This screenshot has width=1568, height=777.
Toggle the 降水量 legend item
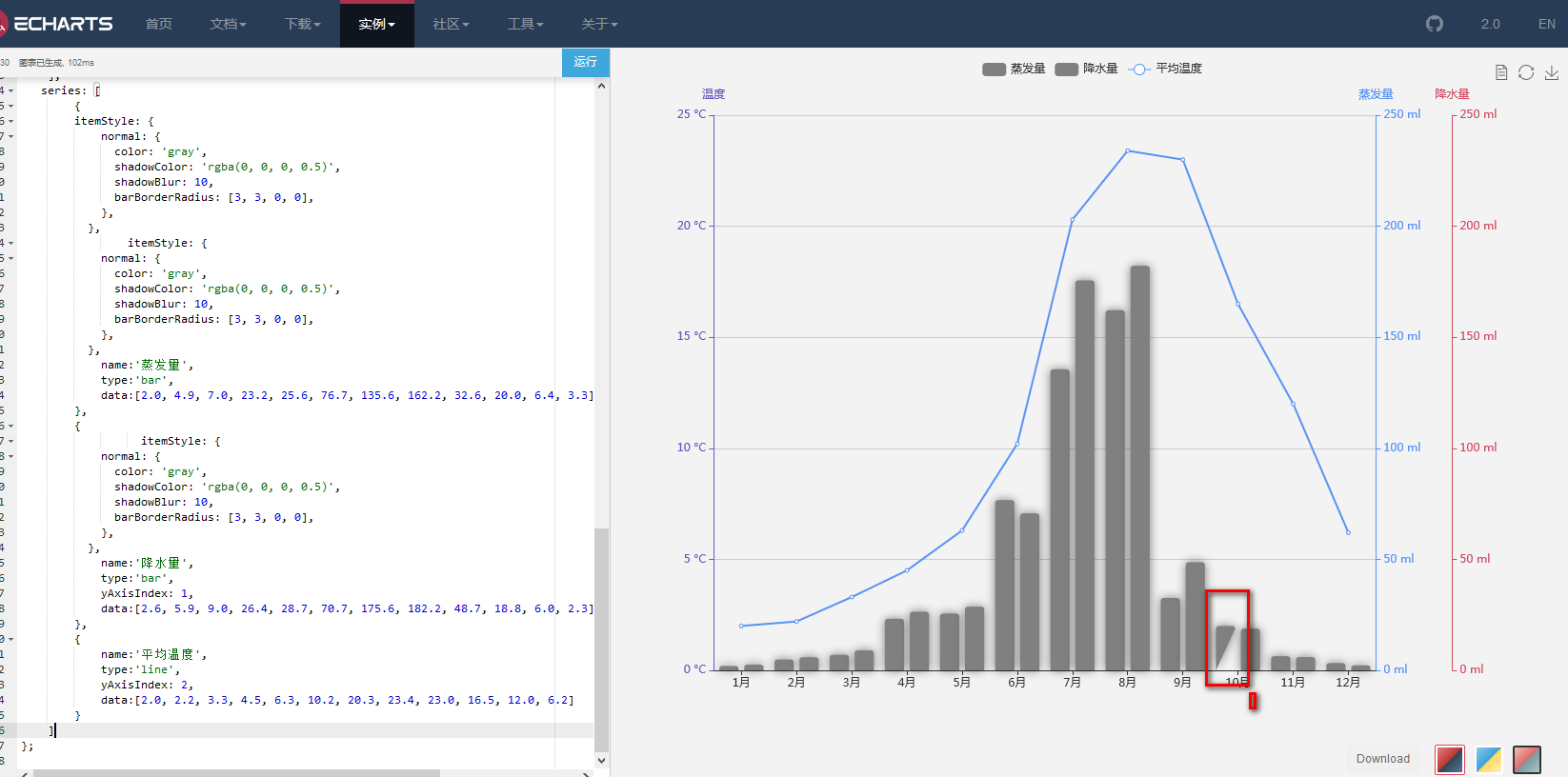click(1087, 69)
